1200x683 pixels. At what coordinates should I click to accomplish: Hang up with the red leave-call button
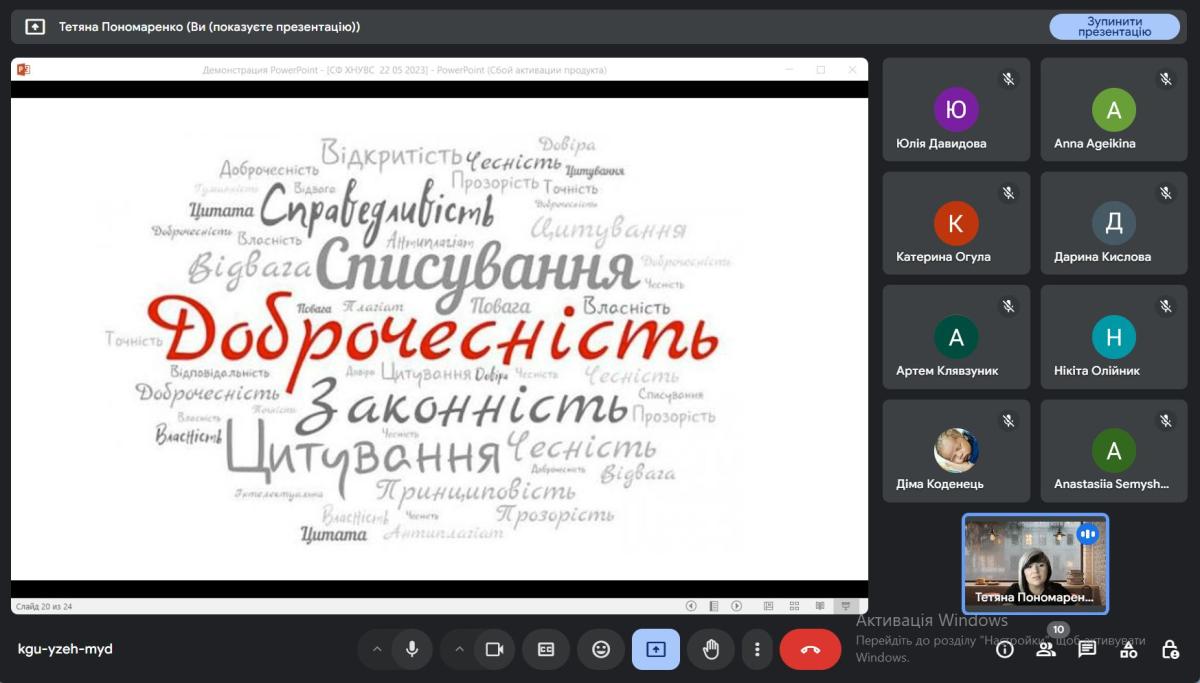[x=810, y=649]
